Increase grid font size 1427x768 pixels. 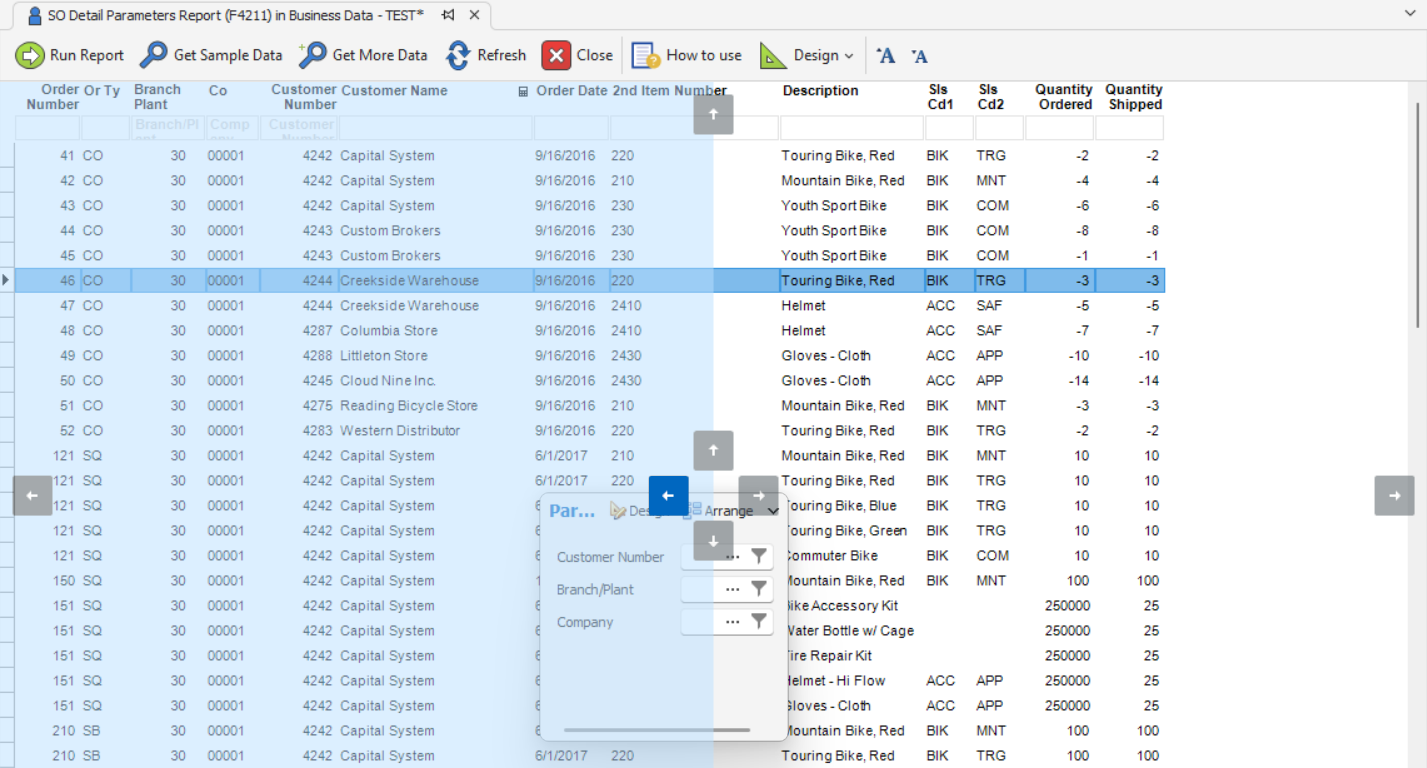pos(886,56)
